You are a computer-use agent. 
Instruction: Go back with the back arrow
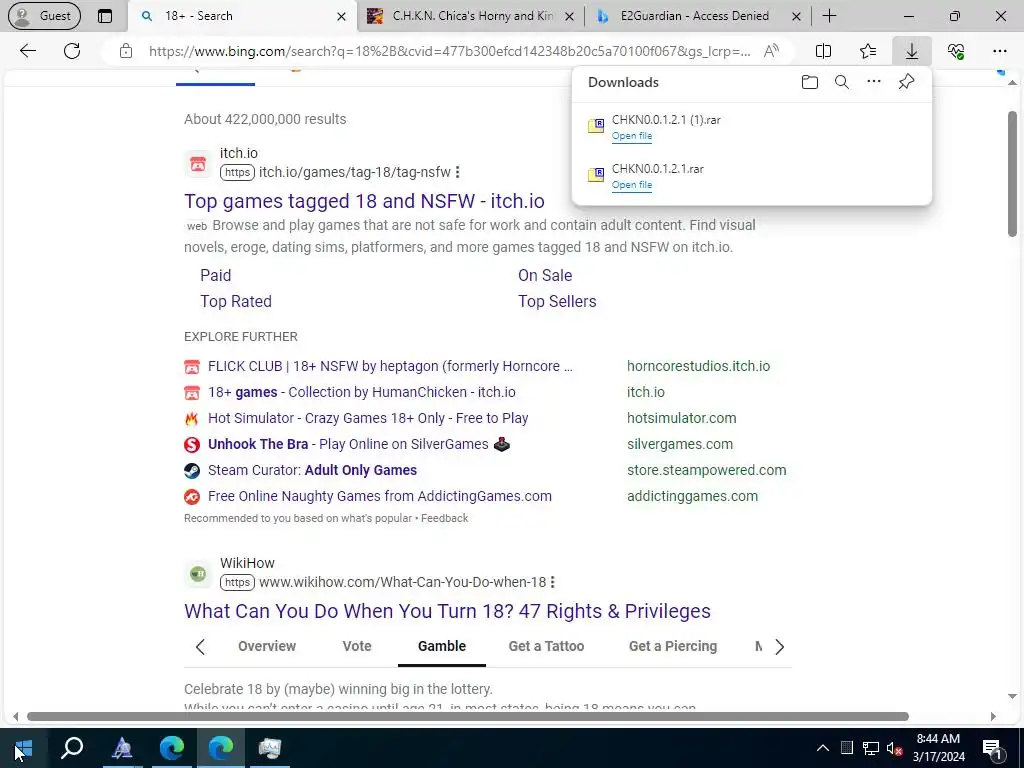click(x=27, y=51)
